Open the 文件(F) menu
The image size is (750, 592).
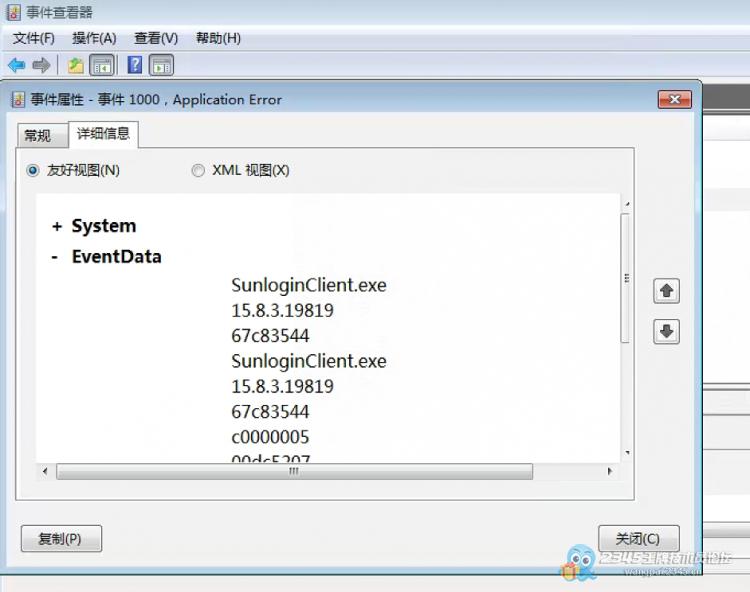(33, 38)
